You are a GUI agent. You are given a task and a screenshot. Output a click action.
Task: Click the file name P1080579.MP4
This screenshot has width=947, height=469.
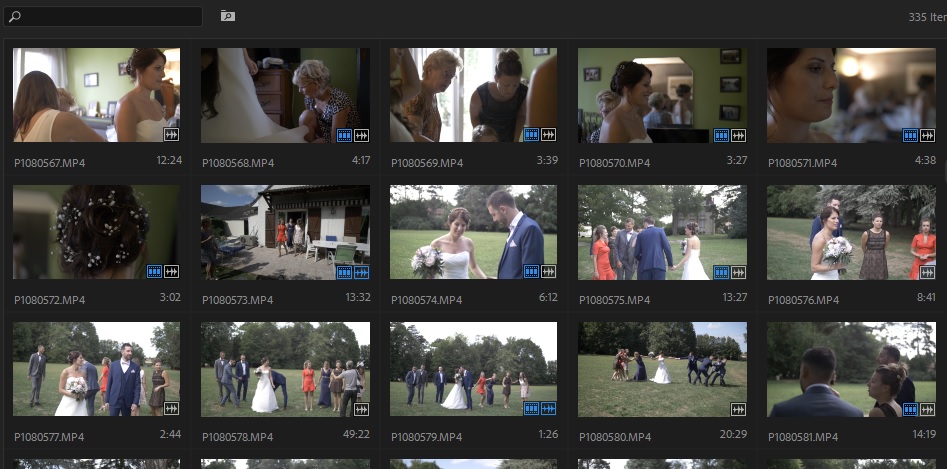[427, 437]
